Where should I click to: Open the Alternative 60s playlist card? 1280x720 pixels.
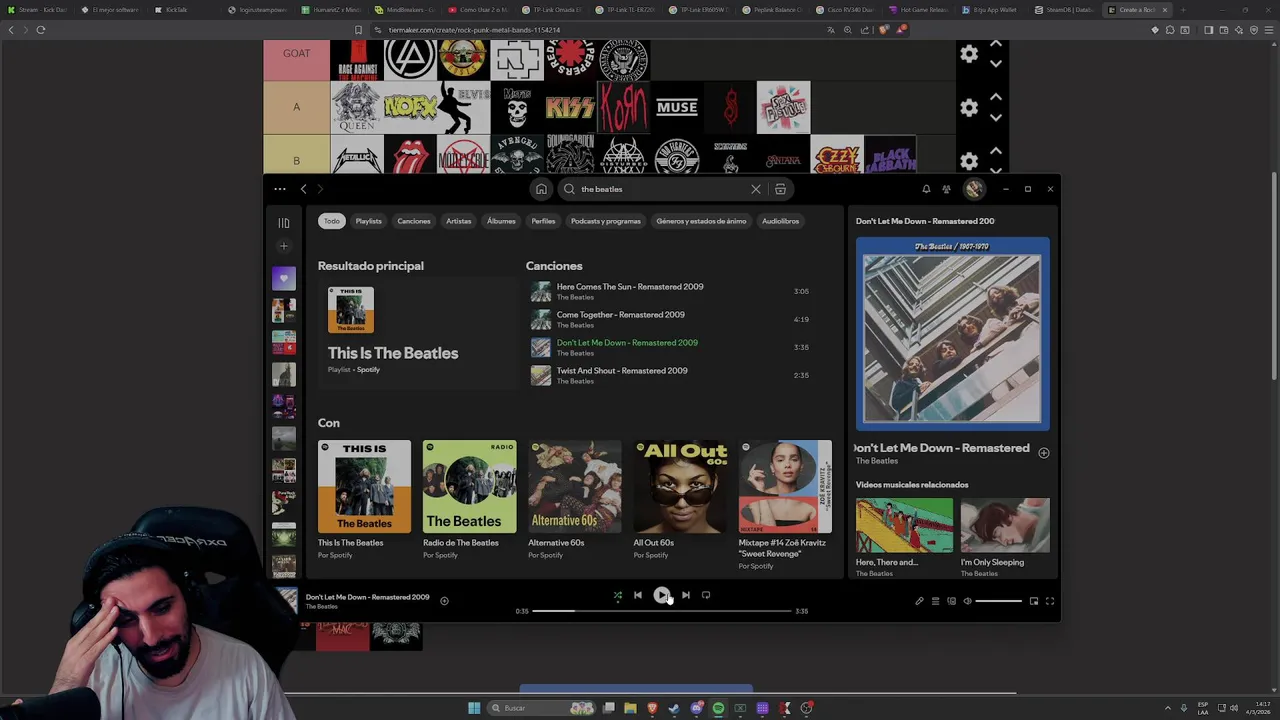[574, 501]
